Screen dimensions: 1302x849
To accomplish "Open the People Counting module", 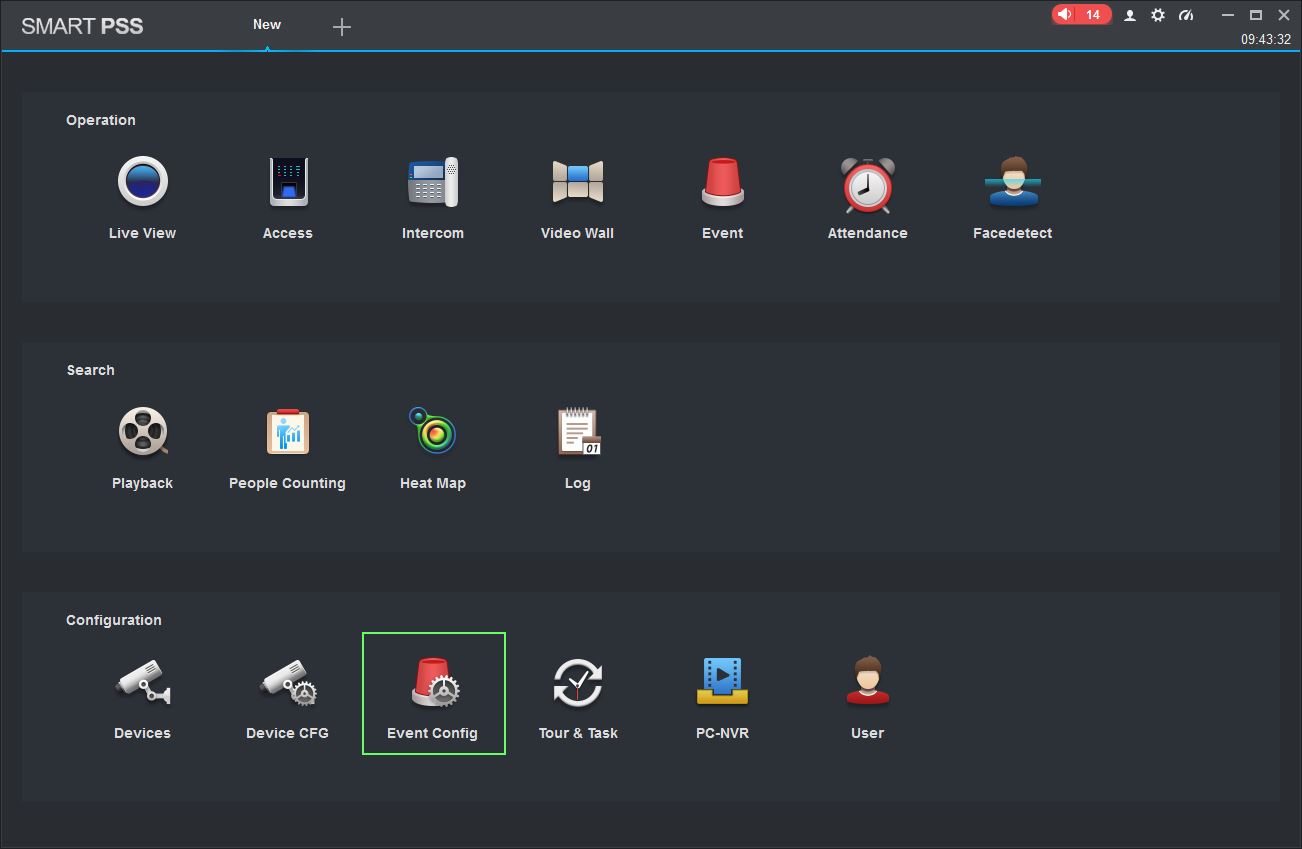I will (x=288, y=448).
